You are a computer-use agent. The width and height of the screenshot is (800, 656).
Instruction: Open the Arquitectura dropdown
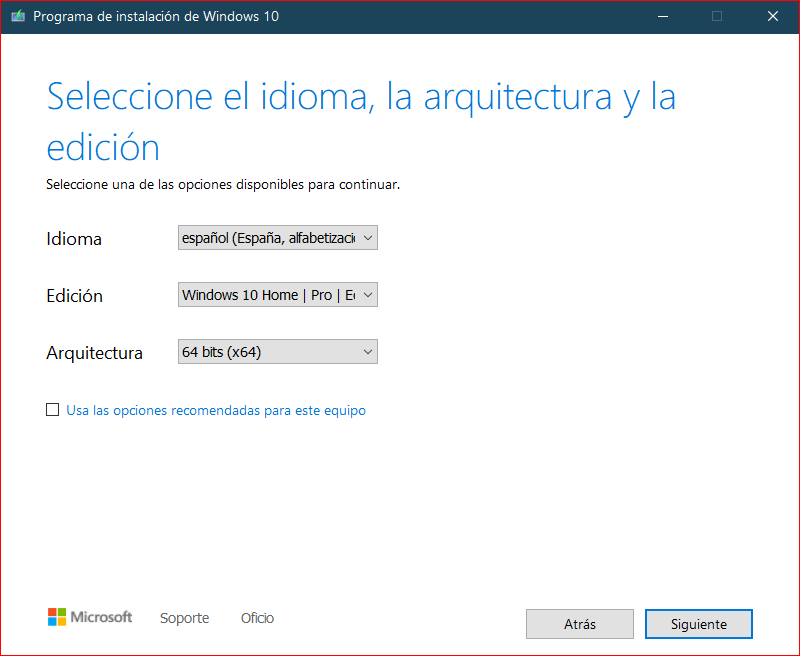[x=278, y=352]
